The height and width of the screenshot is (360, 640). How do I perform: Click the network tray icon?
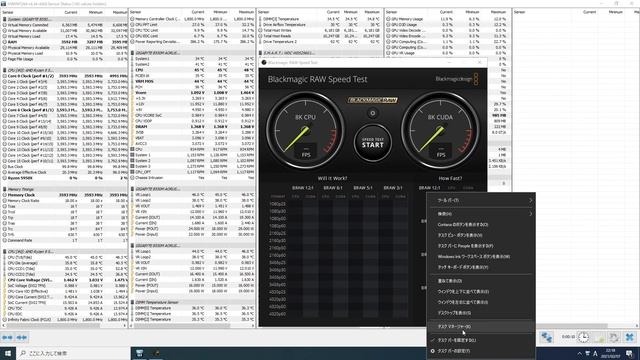[587, 353]
